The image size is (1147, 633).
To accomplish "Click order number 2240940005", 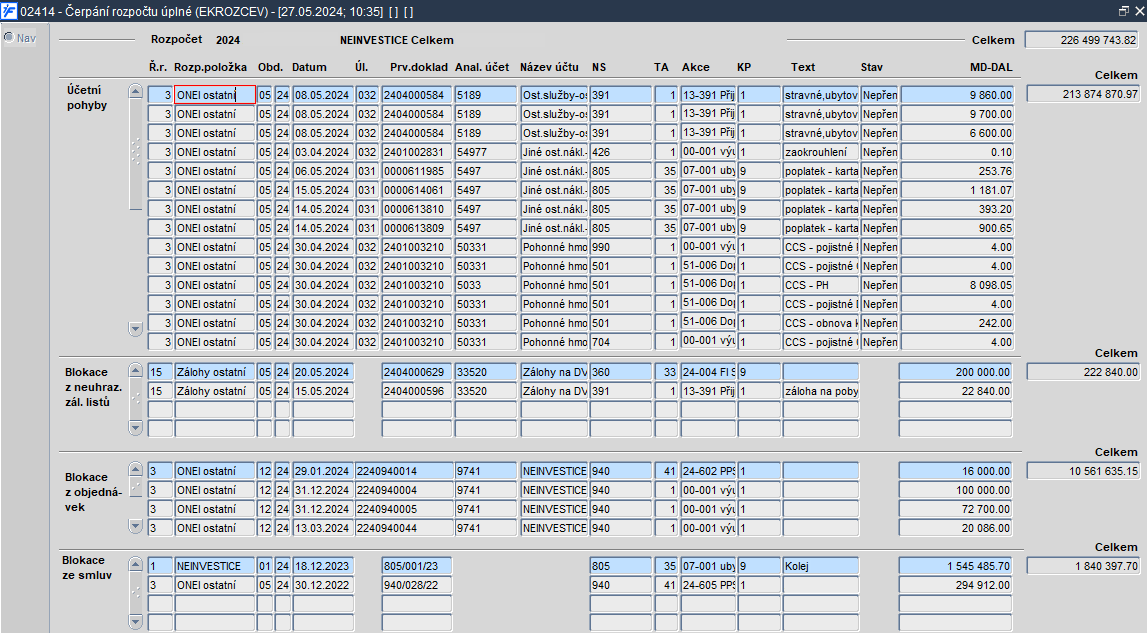I will (x=404, y=509).
